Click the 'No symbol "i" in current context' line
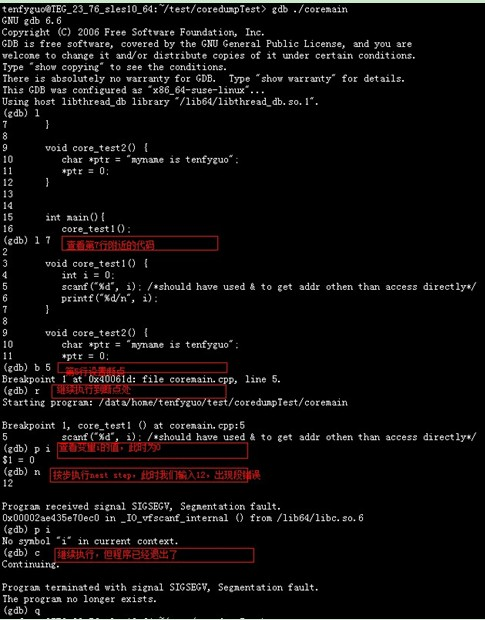 90,541
